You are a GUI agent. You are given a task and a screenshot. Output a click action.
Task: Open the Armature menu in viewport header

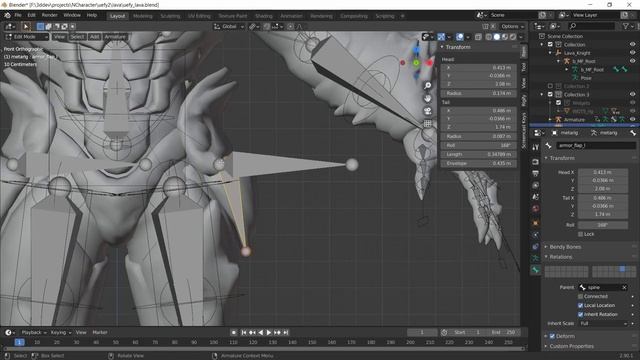[x=115, y=37]
